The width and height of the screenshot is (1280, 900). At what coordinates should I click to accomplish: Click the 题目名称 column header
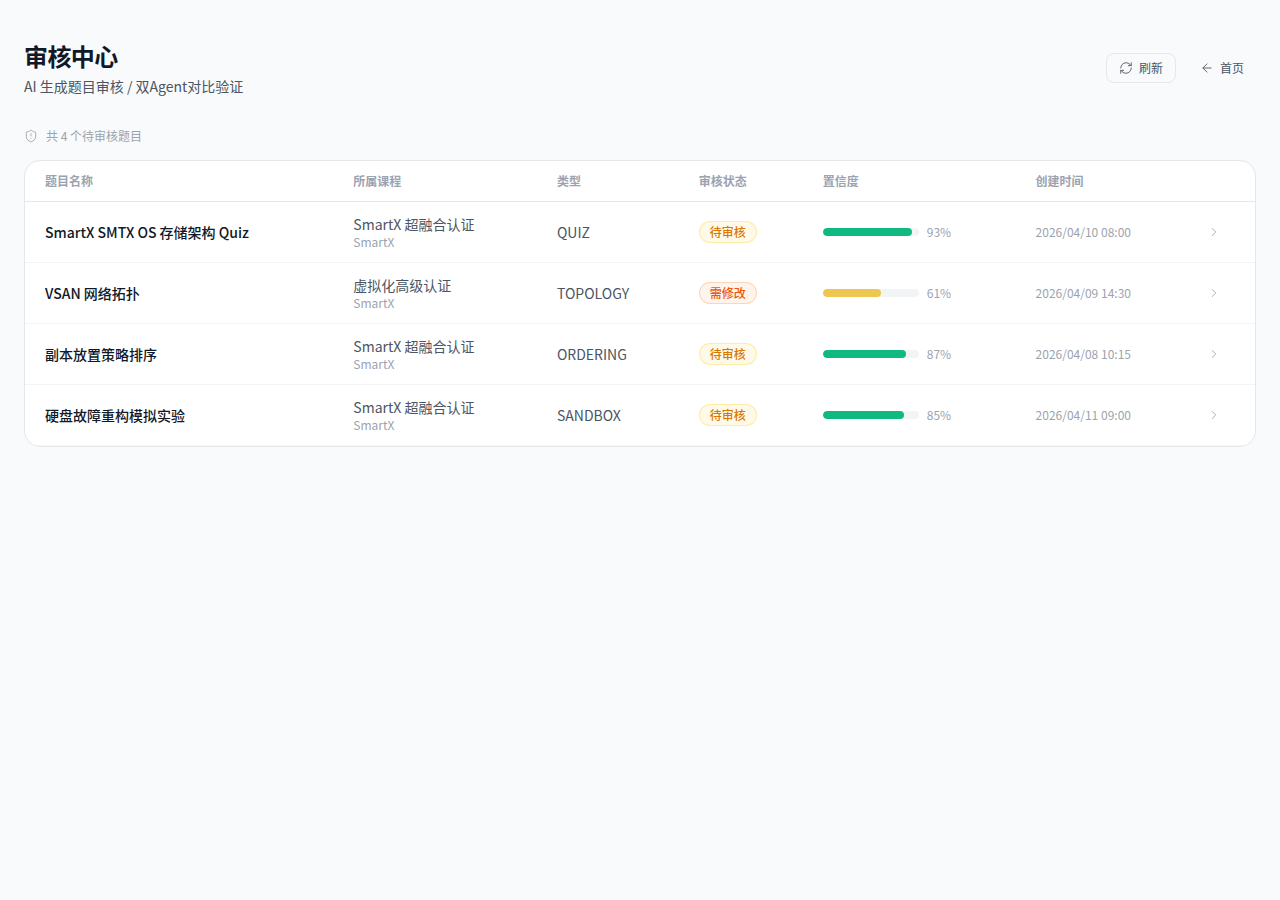pyautogui.click(x=69, y=181)
